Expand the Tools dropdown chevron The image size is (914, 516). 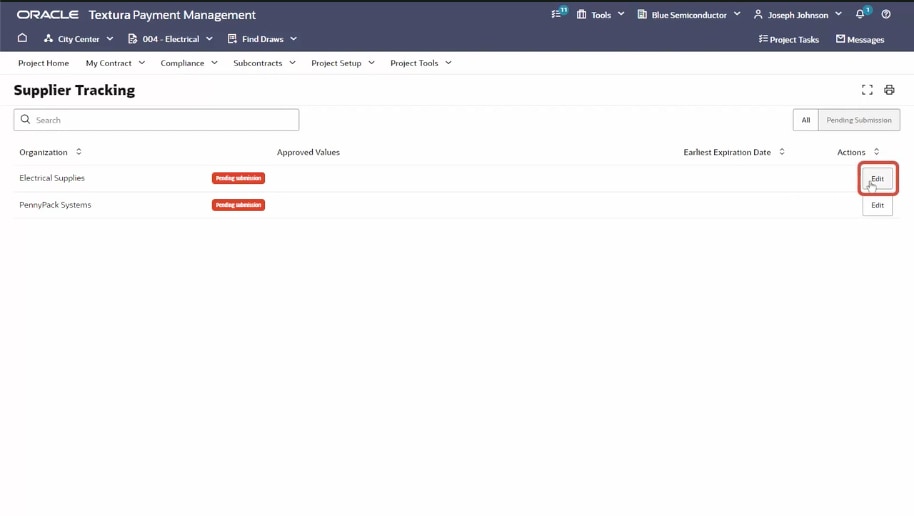[x=621, y=14]
